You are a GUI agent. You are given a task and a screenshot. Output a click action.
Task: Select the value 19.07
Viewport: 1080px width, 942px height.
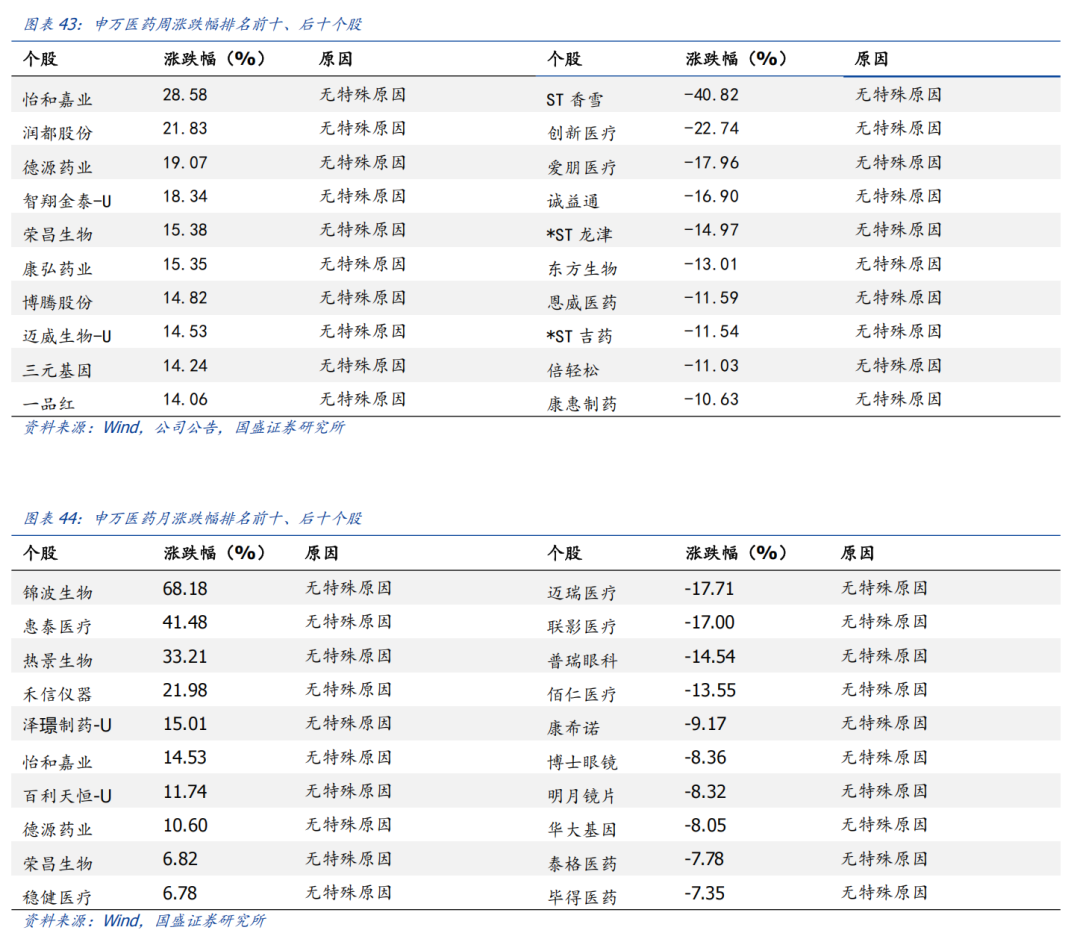coord(185,163)
